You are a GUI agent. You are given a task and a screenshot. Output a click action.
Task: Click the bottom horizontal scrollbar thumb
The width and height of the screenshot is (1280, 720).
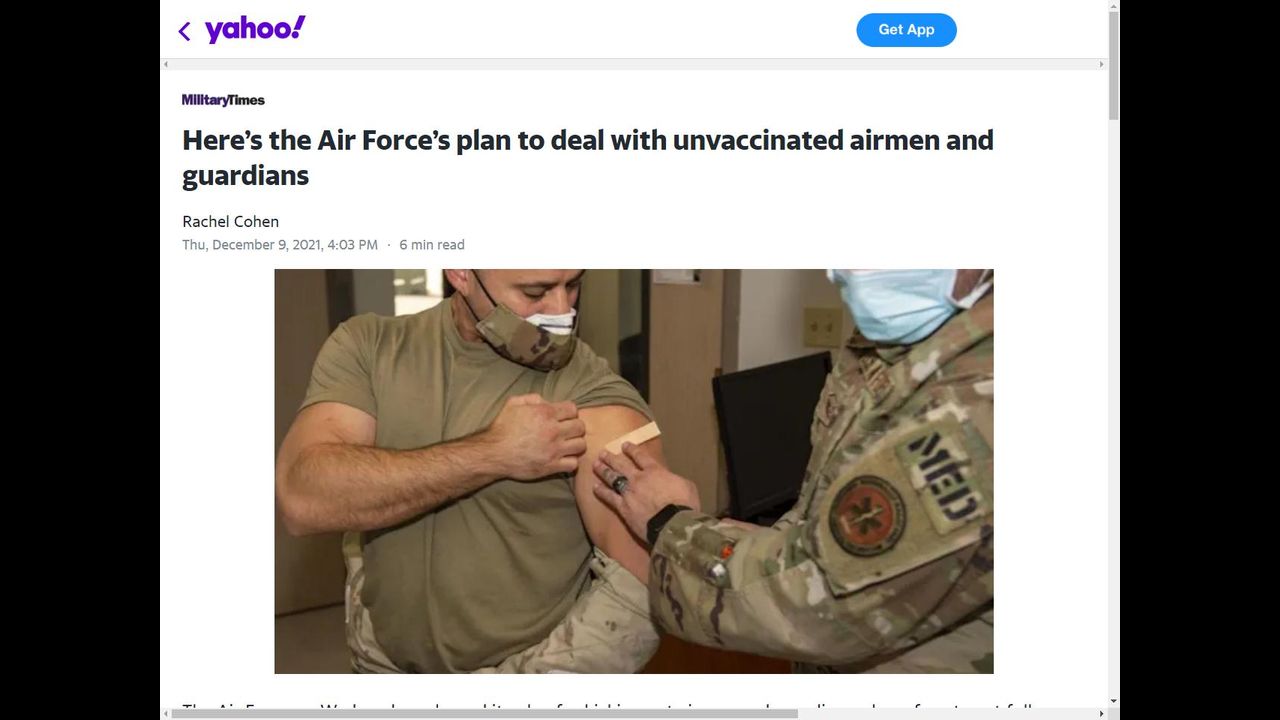[x=485, y=714]
